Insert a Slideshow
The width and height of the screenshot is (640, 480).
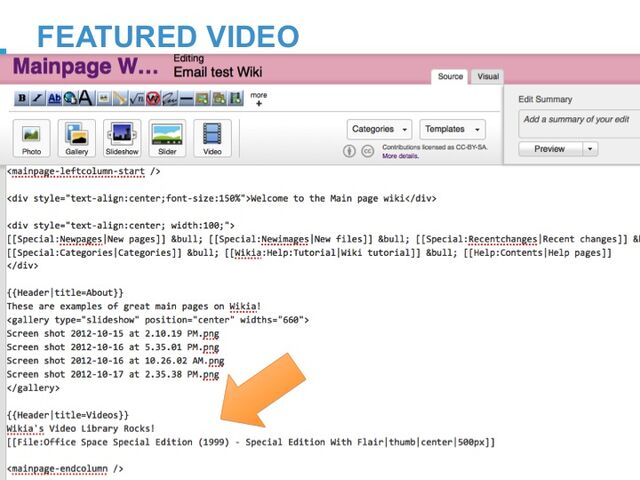pos(122,138)
